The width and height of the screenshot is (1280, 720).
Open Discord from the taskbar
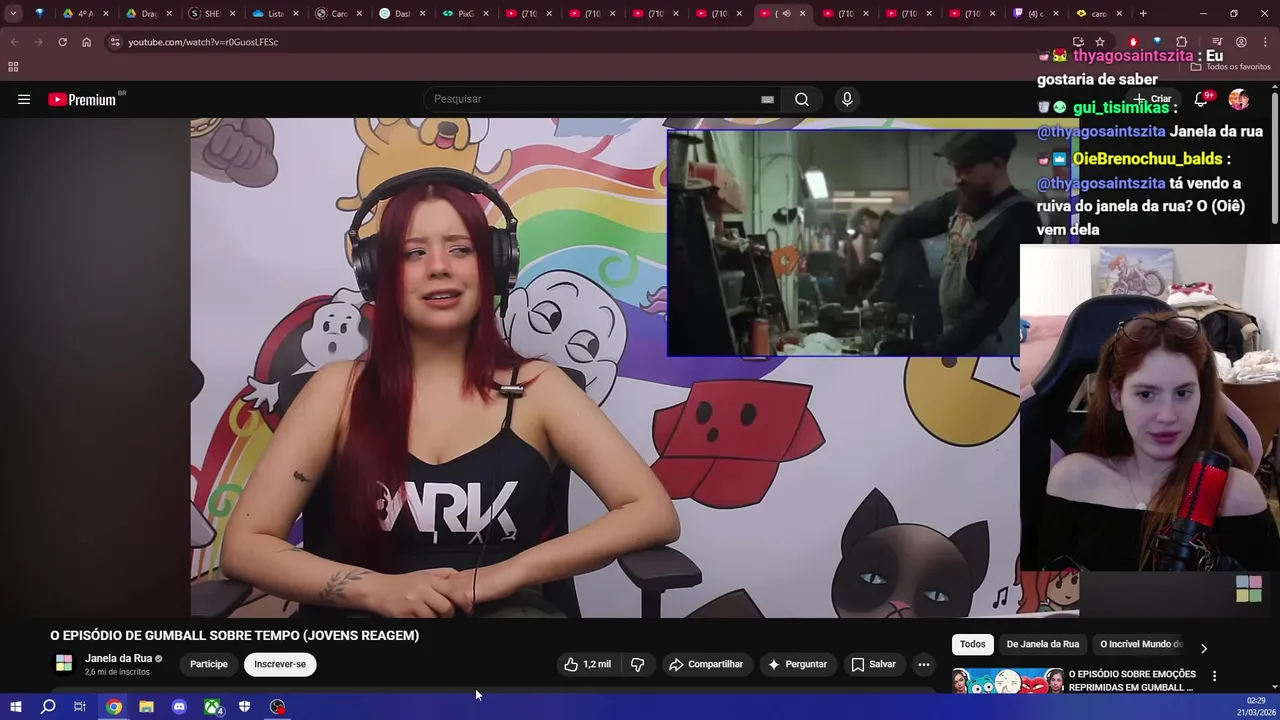tap(179, 707)
